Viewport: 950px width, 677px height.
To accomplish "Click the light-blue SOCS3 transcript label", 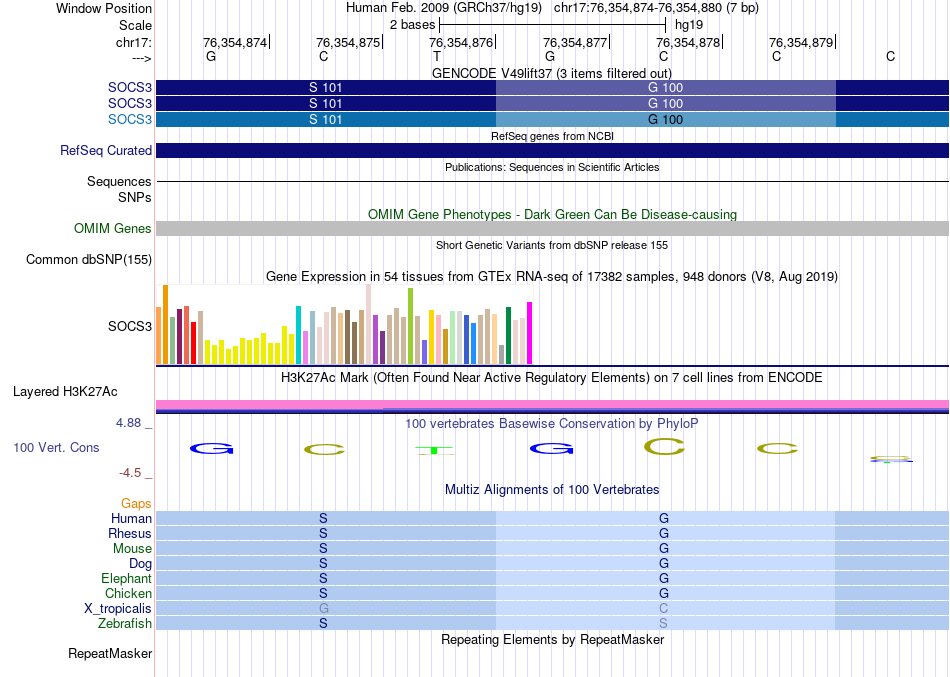I will (x=130, y=119).
